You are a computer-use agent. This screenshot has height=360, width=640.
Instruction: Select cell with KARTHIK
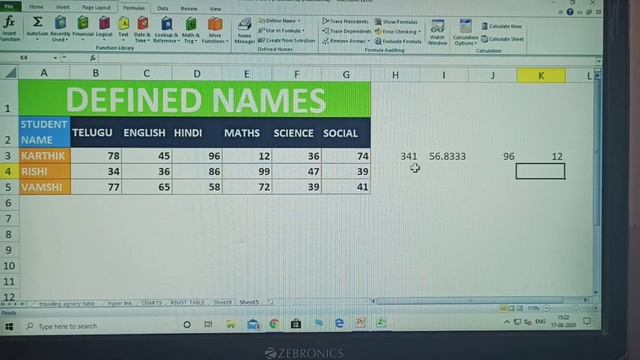point(44,156)
